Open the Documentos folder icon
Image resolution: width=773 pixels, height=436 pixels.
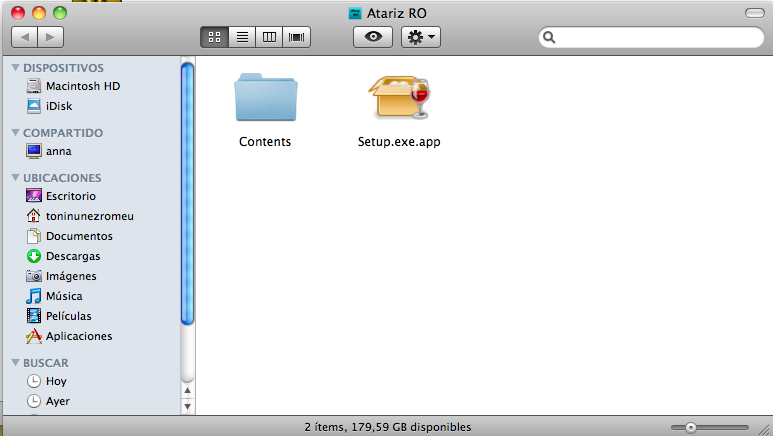34,236
